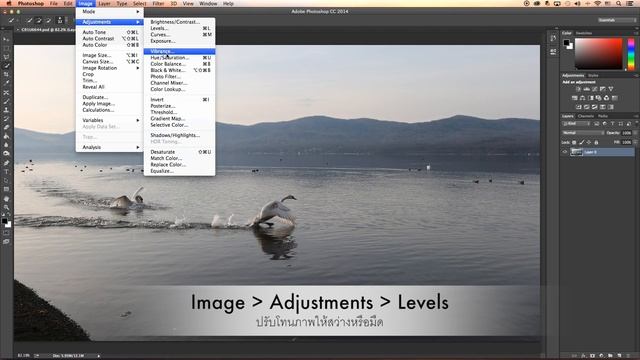Select the Quick Selection tool

tap(6, 66)
